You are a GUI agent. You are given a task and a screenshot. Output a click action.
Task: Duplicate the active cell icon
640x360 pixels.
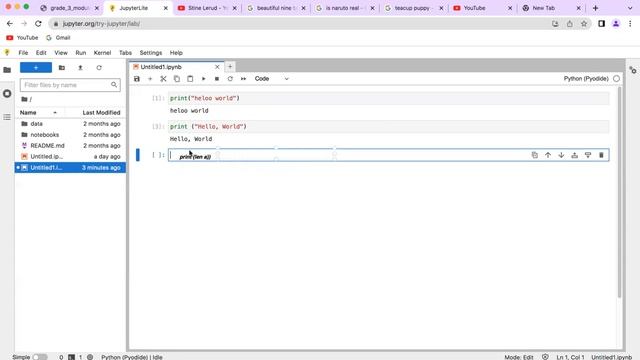535,155
